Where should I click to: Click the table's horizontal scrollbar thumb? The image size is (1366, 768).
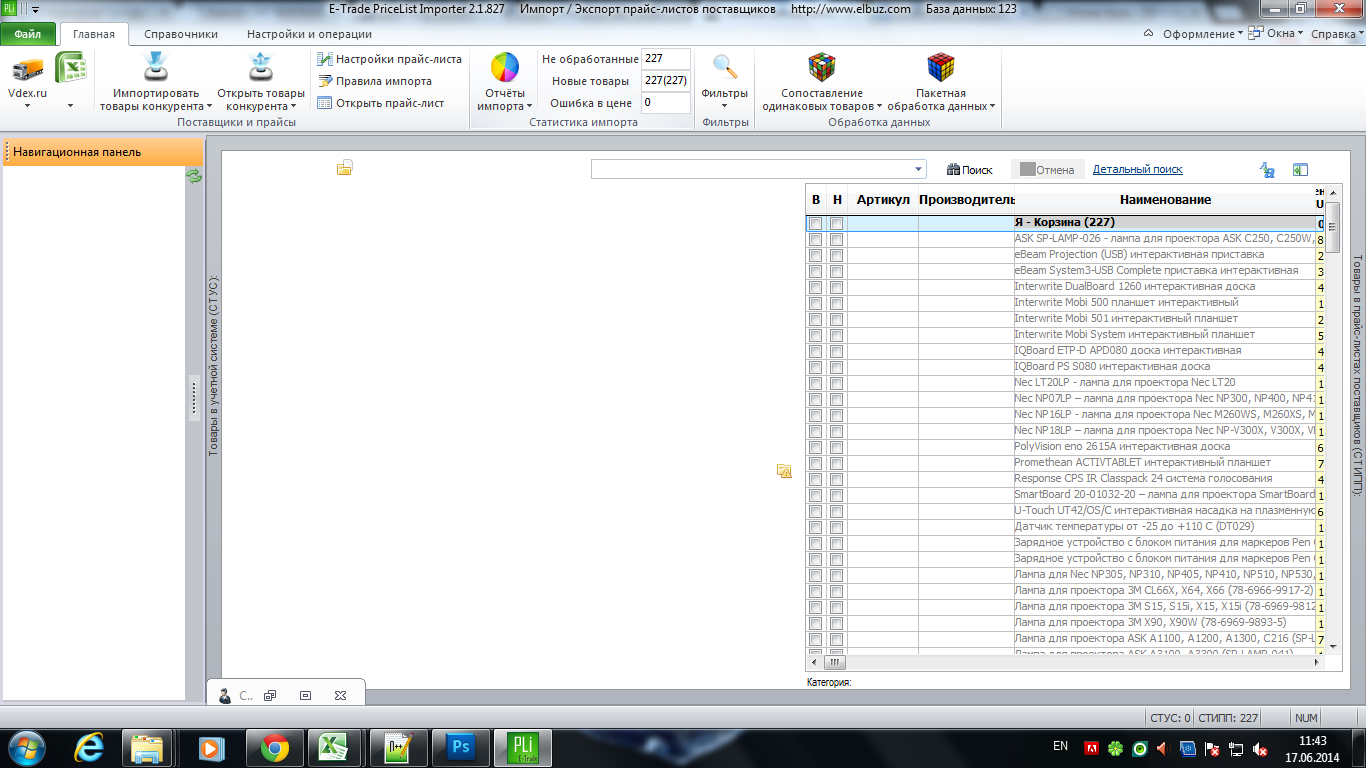(835, 662)
